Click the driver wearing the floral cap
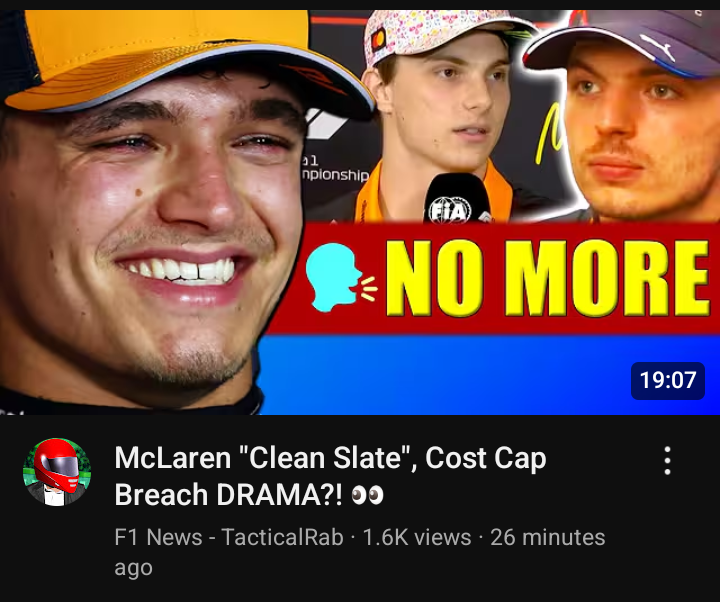 (441, 119)
